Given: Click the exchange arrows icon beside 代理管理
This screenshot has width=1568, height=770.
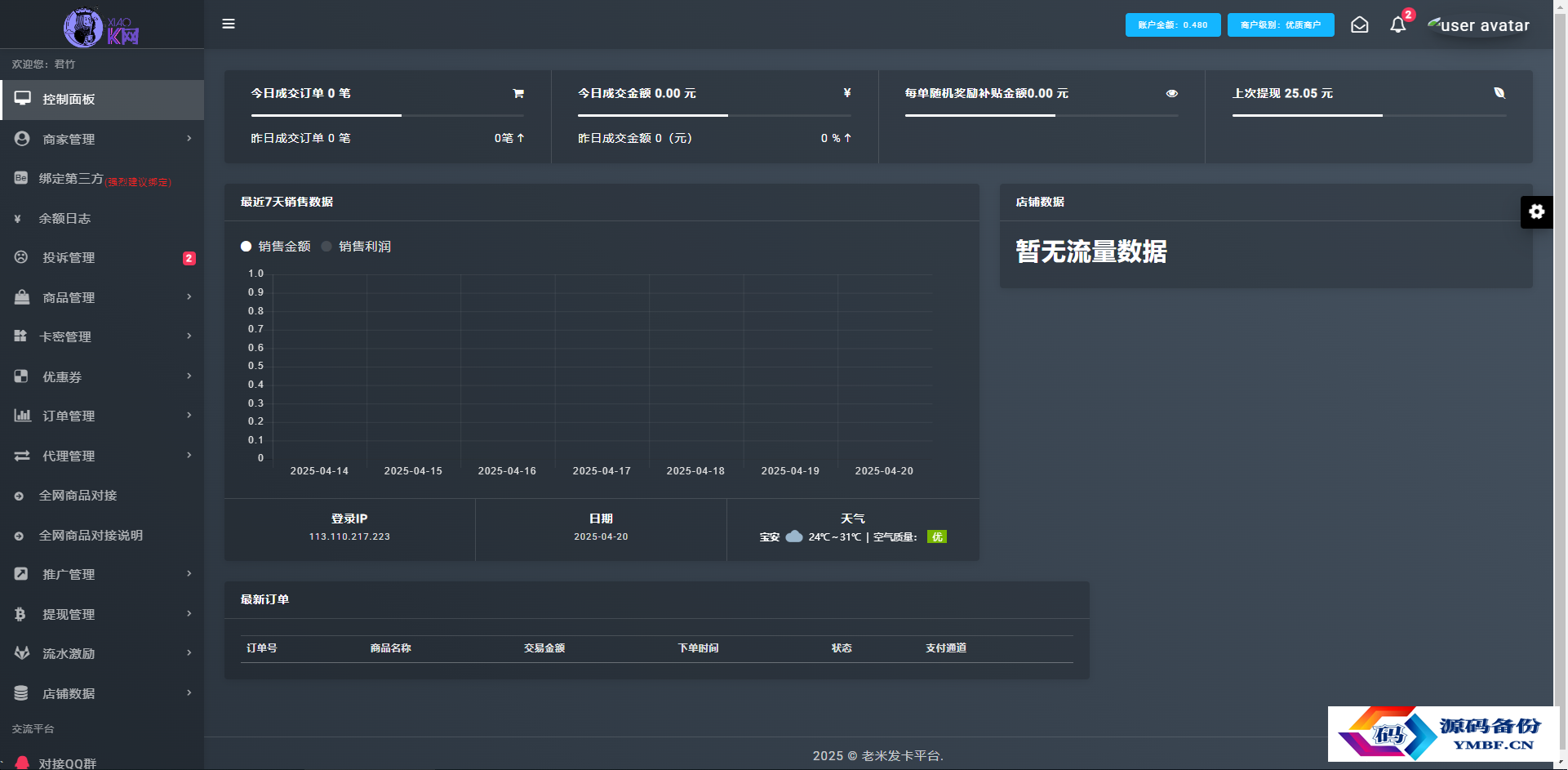Looking at the screenshot, I should pos(22,456).
